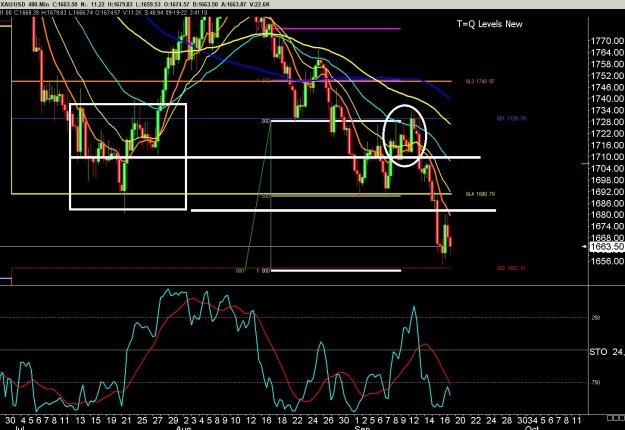Click the T=Q Levels New label
This screenshot has height=430, width=625.
[489, 24]
